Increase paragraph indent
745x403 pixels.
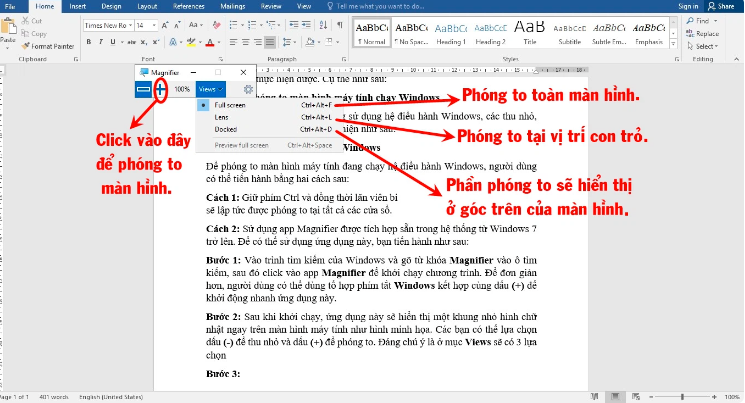pos(306,25)
